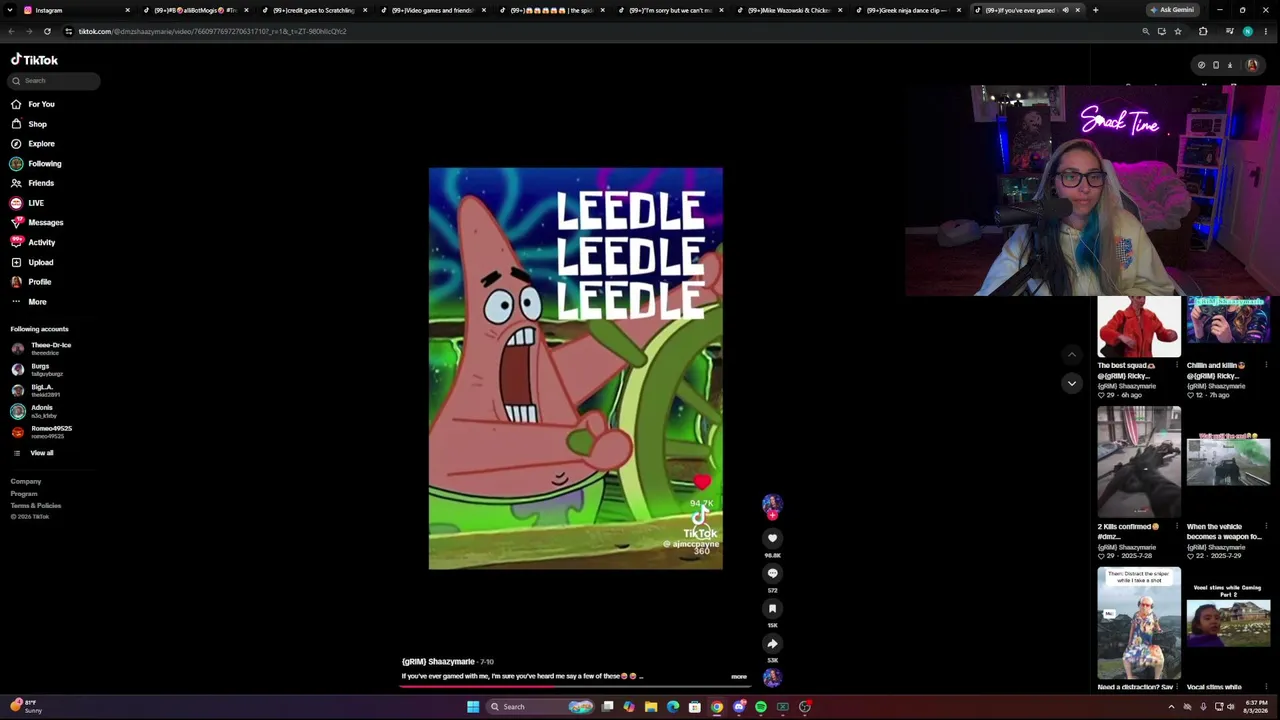Switch to 'Video games and friends' tab
Image resolution: width=1280 pixels, height=720 pixels.
[432, 10]
